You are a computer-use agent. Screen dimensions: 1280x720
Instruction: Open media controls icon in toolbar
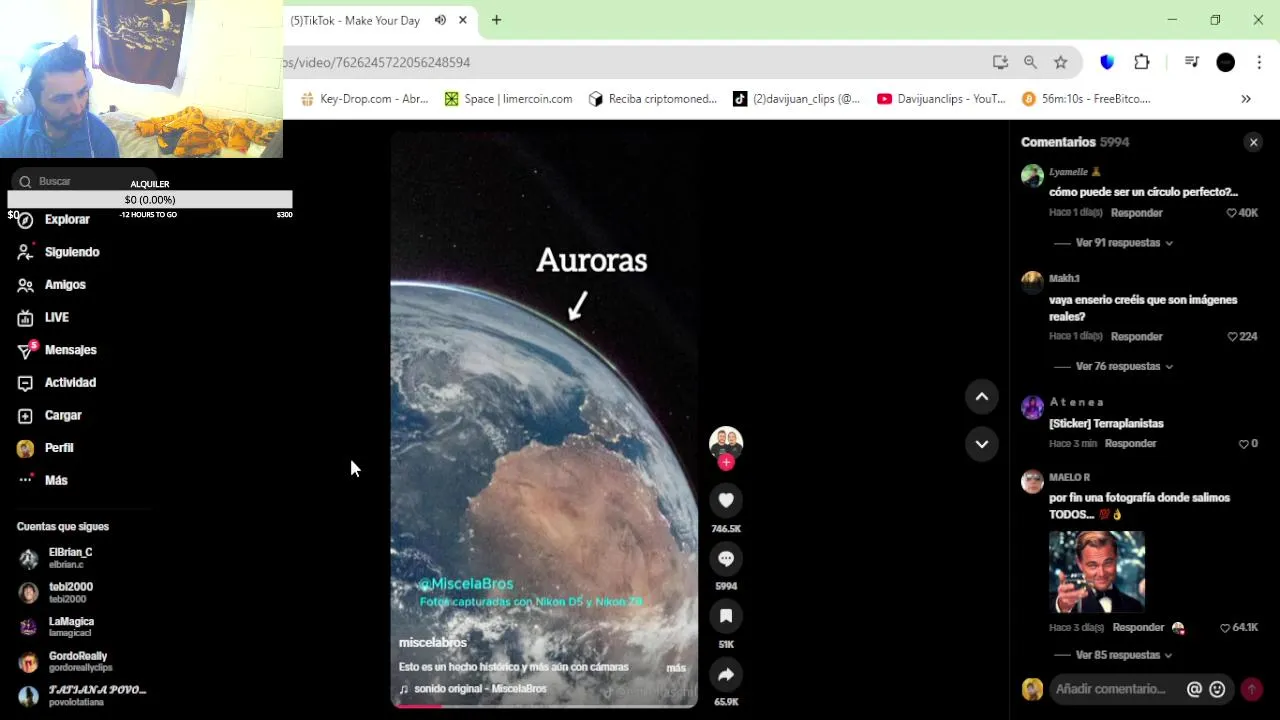pos(1191,62)
